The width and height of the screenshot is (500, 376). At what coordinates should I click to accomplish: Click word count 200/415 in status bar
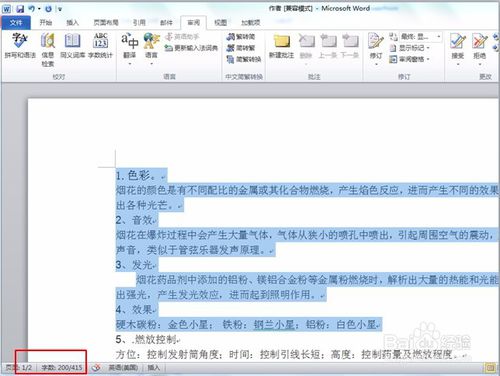click(62, 368)
